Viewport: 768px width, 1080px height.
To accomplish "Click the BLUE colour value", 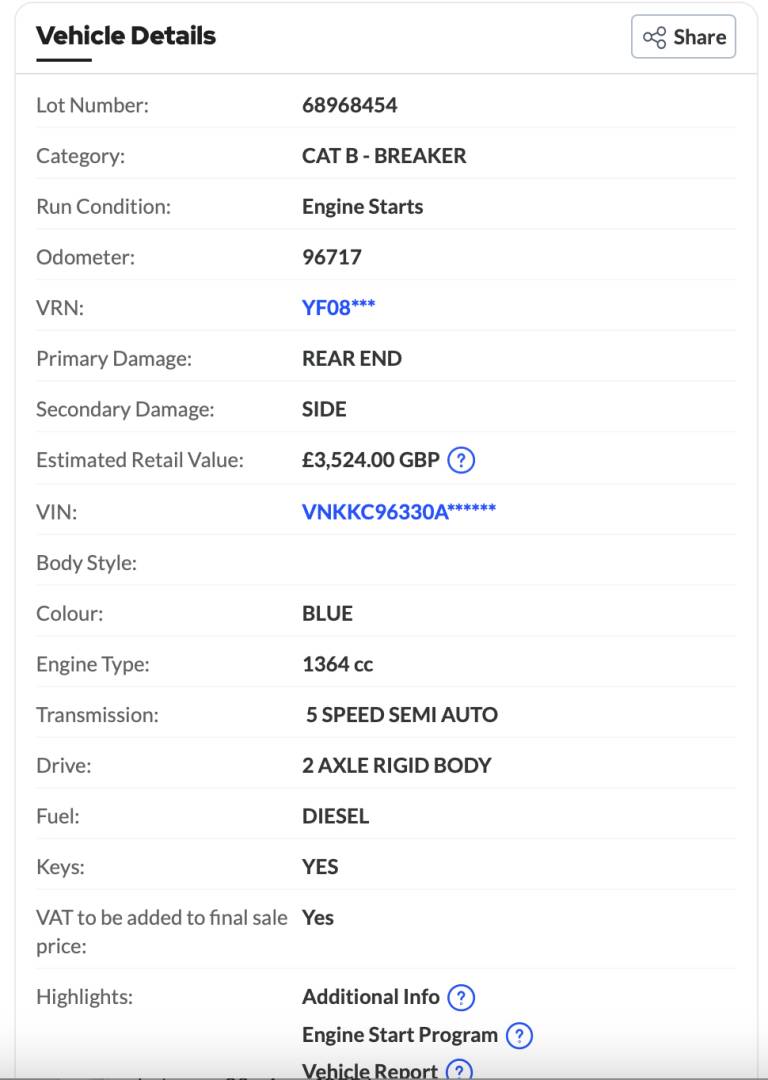I will point(327,614).
